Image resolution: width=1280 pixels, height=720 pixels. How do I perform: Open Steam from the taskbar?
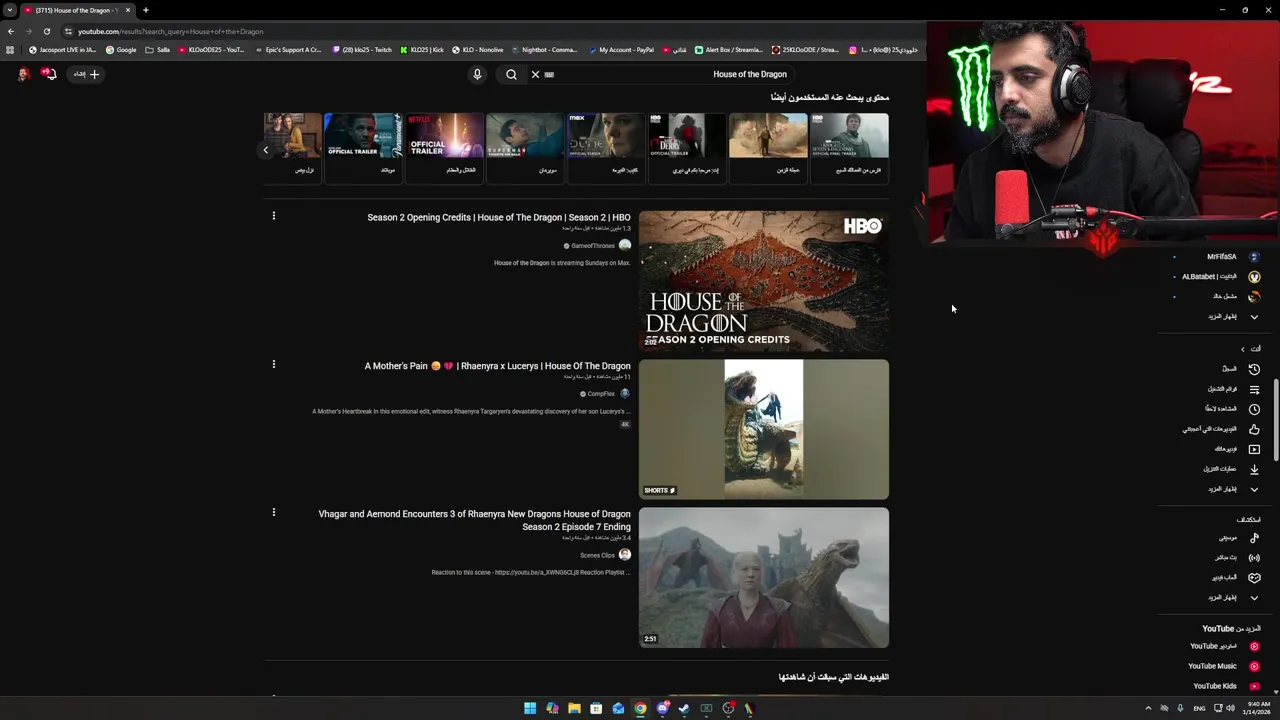tap(684, 708)
